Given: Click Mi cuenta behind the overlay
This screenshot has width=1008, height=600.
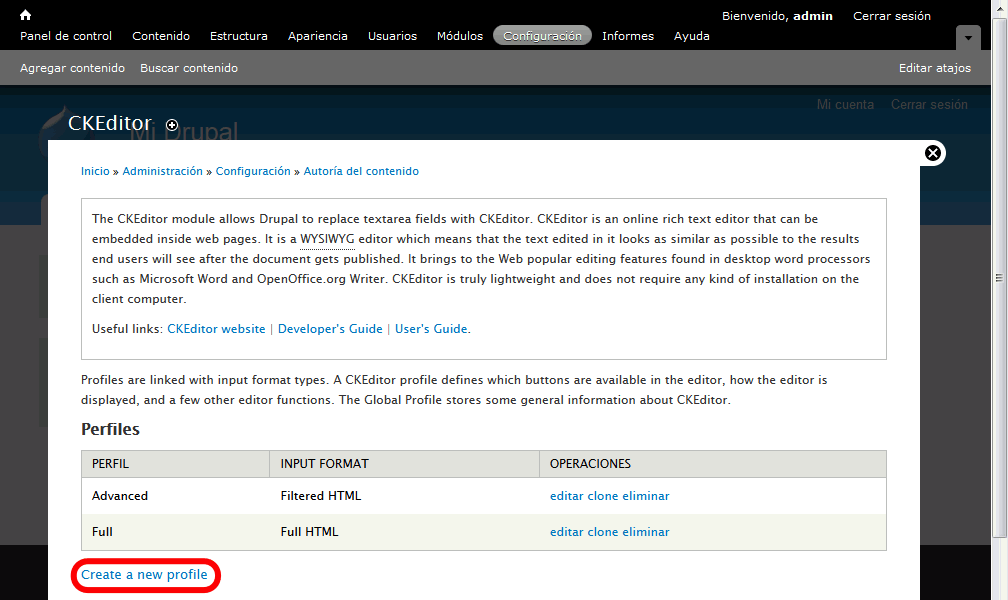Looking at the screenshot, I should (x=845, y=104).
